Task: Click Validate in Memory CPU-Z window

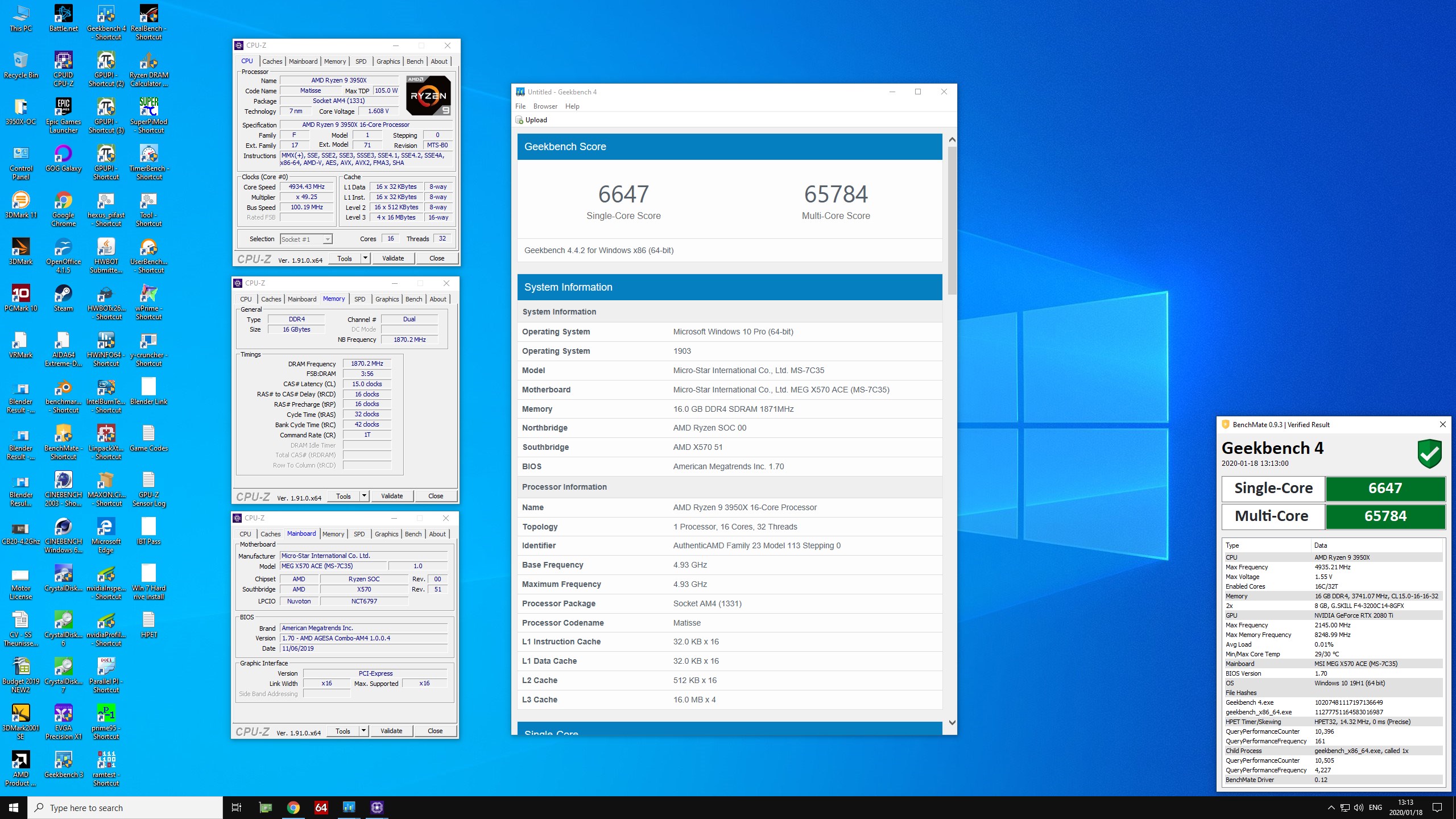Action: pyautogui.click(x=392, y=496)
